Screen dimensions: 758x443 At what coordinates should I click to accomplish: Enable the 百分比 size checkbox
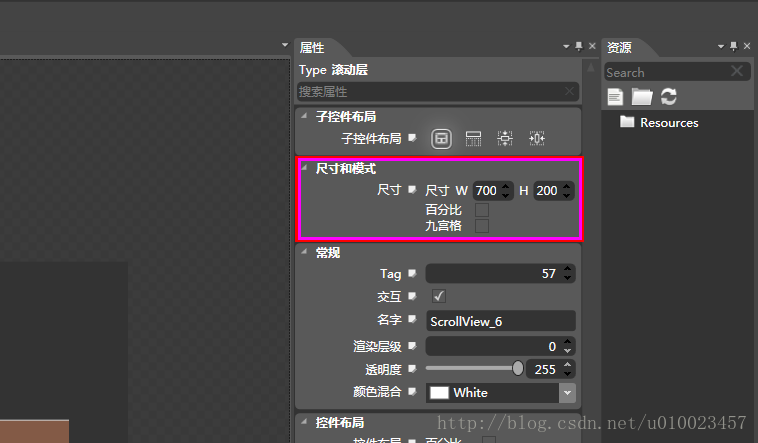(x=482, y=210)
